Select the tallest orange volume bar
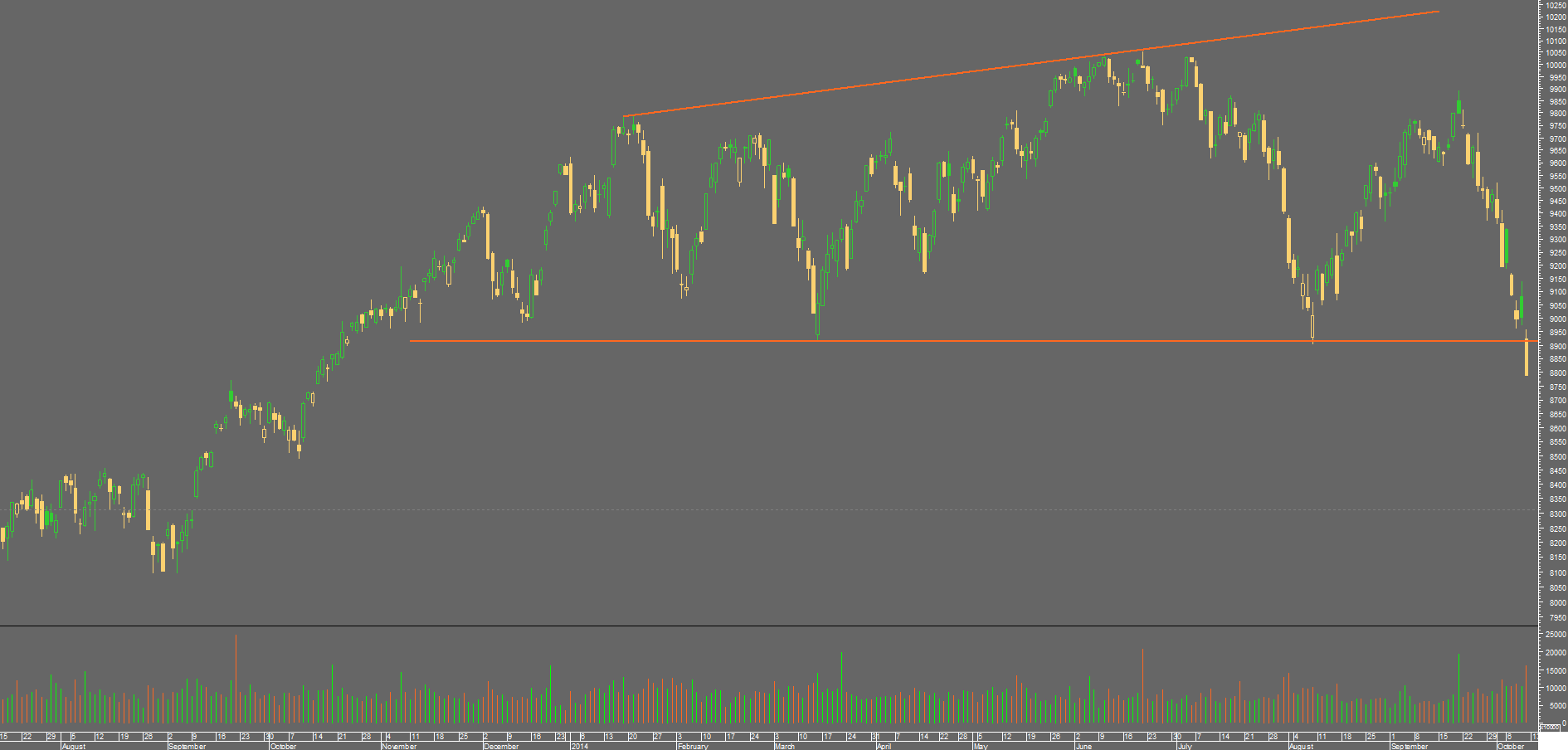1568x750 pixels. point(236,679)
